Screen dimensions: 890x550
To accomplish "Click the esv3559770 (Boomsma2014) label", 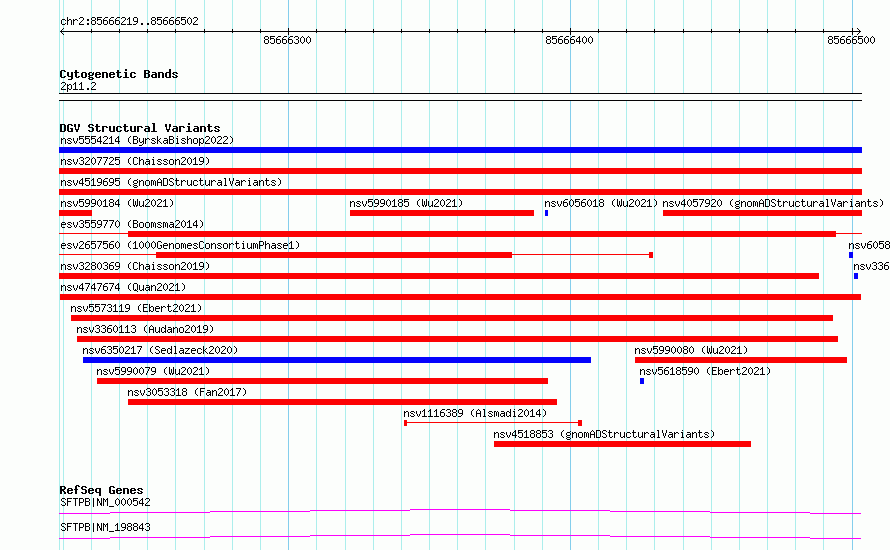I will 132,224.
